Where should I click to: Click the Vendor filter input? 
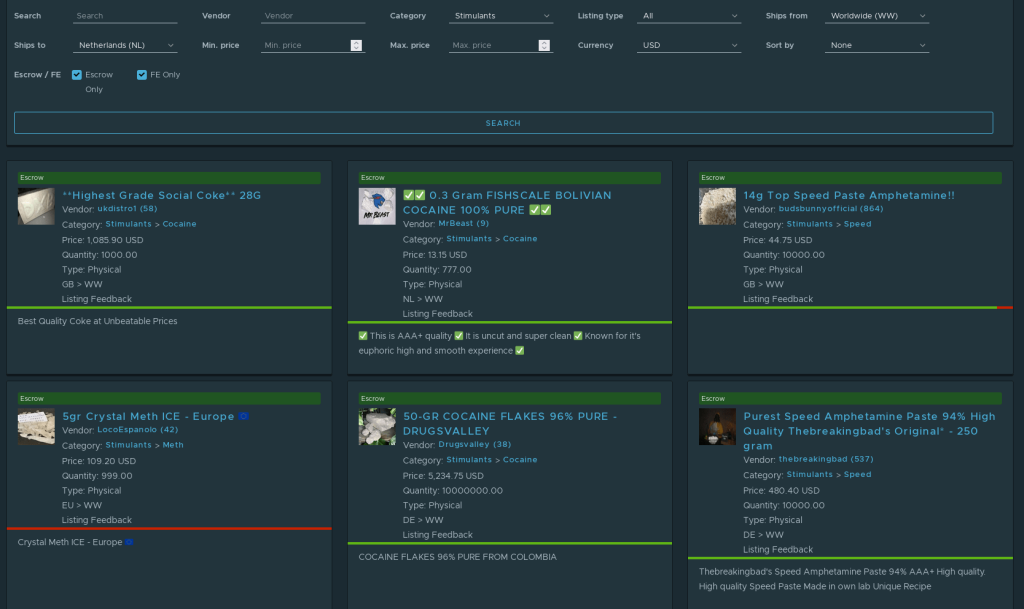[x=313, y=16]
